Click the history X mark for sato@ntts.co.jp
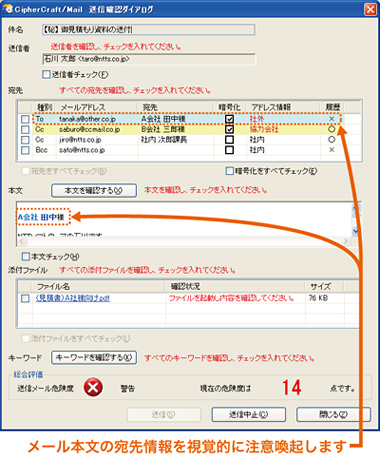The width and height of the screenshot is (380, 456). point(331,150)
